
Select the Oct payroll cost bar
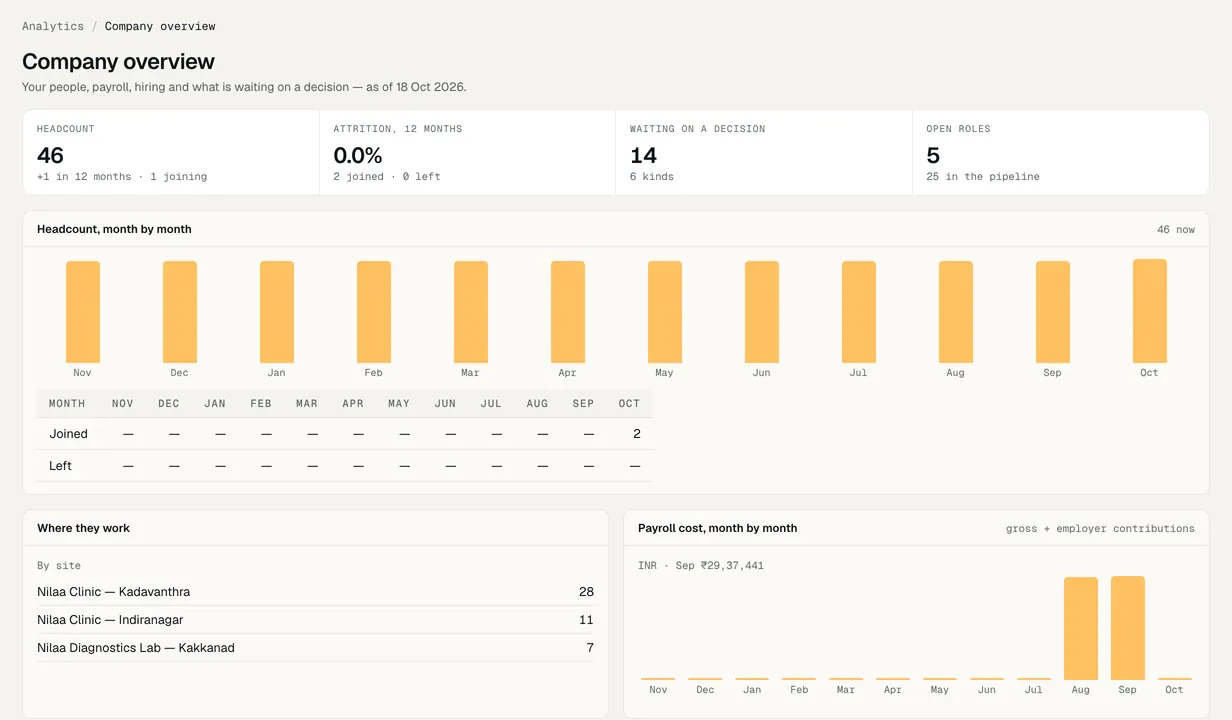click(x=1175, y=679)
